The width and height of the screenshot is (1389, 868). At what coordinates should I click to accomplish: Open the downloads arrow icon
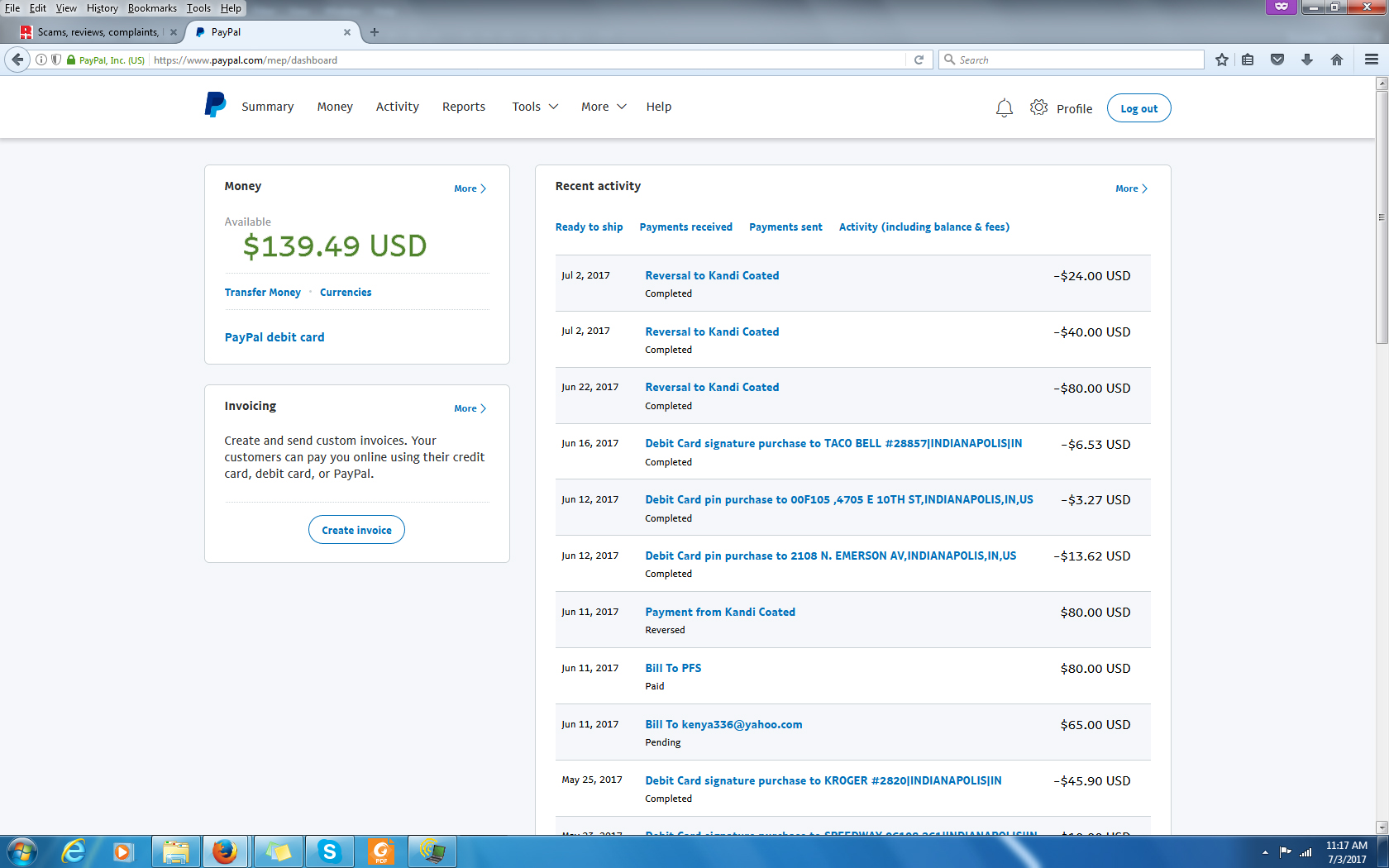[x=1307, y=60]
